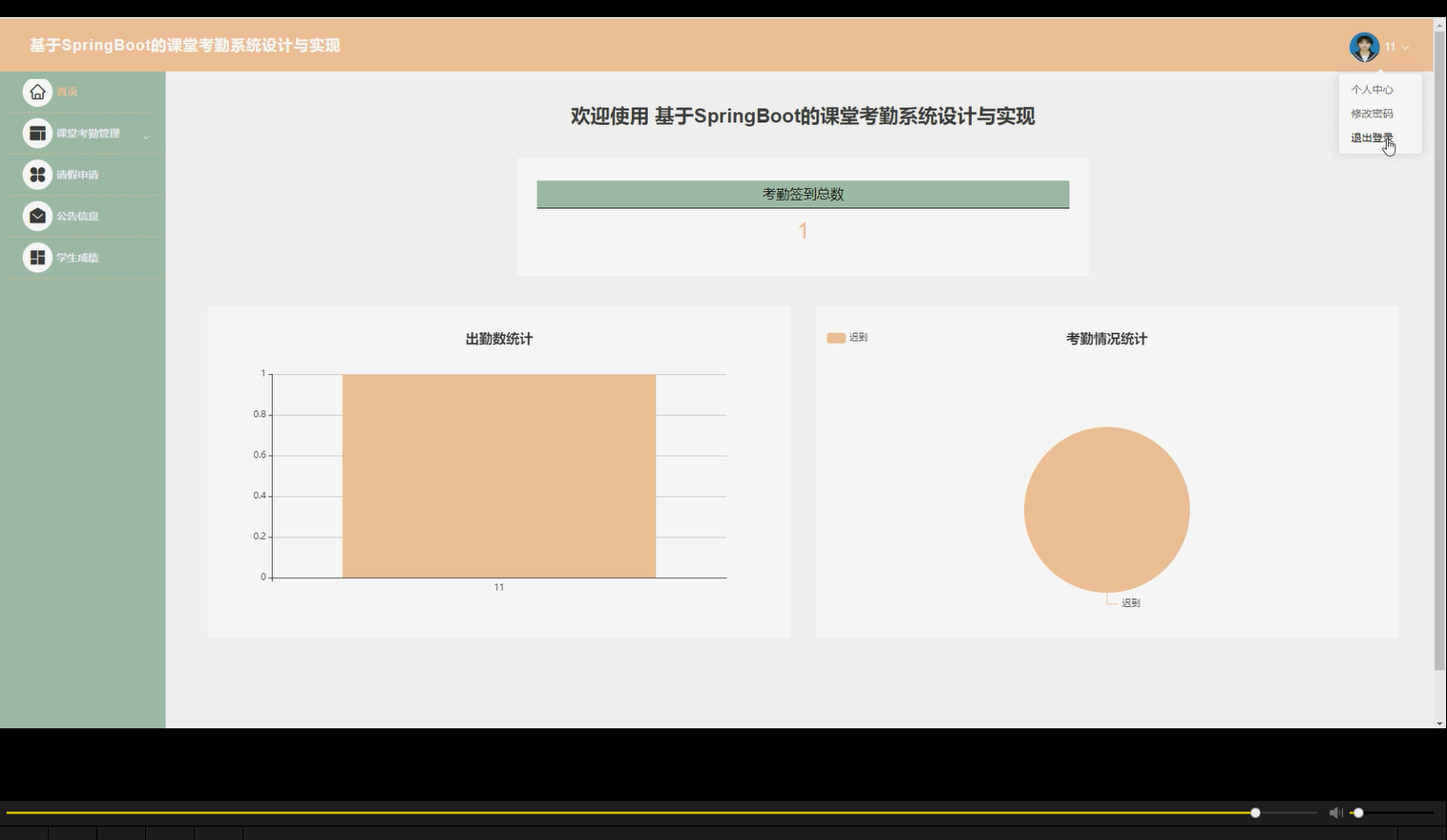Select the 学生成绩 panel icon
This screenshot has height=840, width=1447.
click(37, 257)
